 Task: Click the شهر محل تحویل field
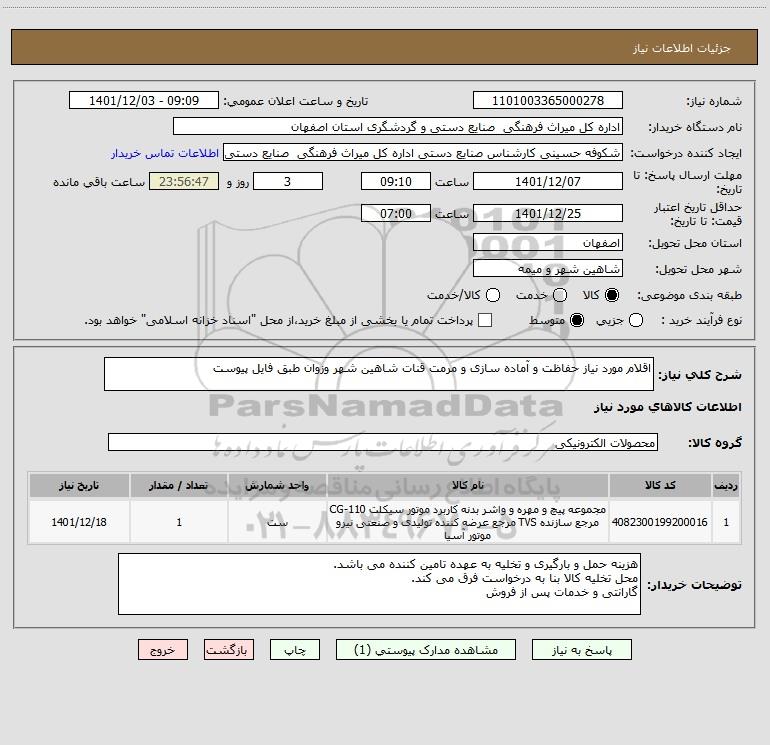coord(548,269)
